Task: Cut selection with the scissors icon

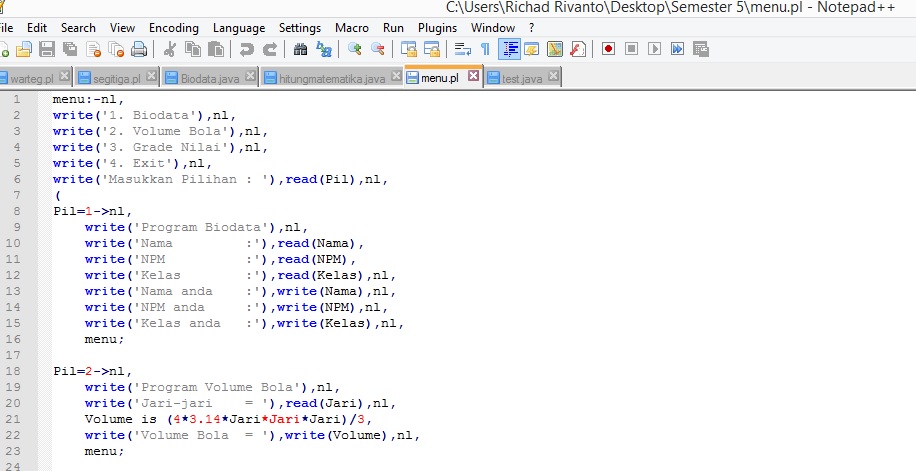Action: point(170,49)
